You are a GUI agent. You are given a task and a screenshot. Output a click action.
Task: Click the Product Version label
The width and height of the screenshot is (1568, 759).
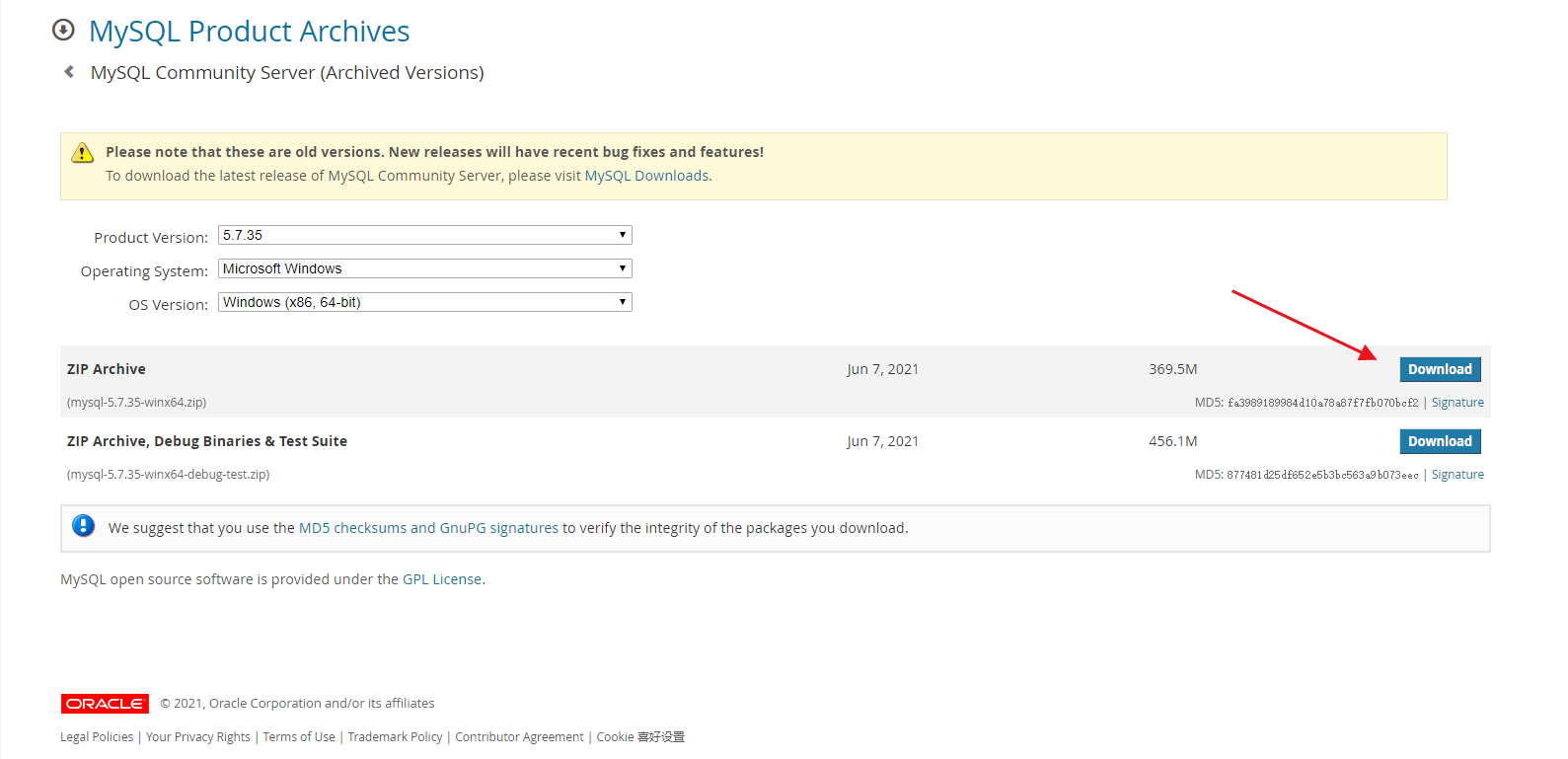[x=151, y=238]
